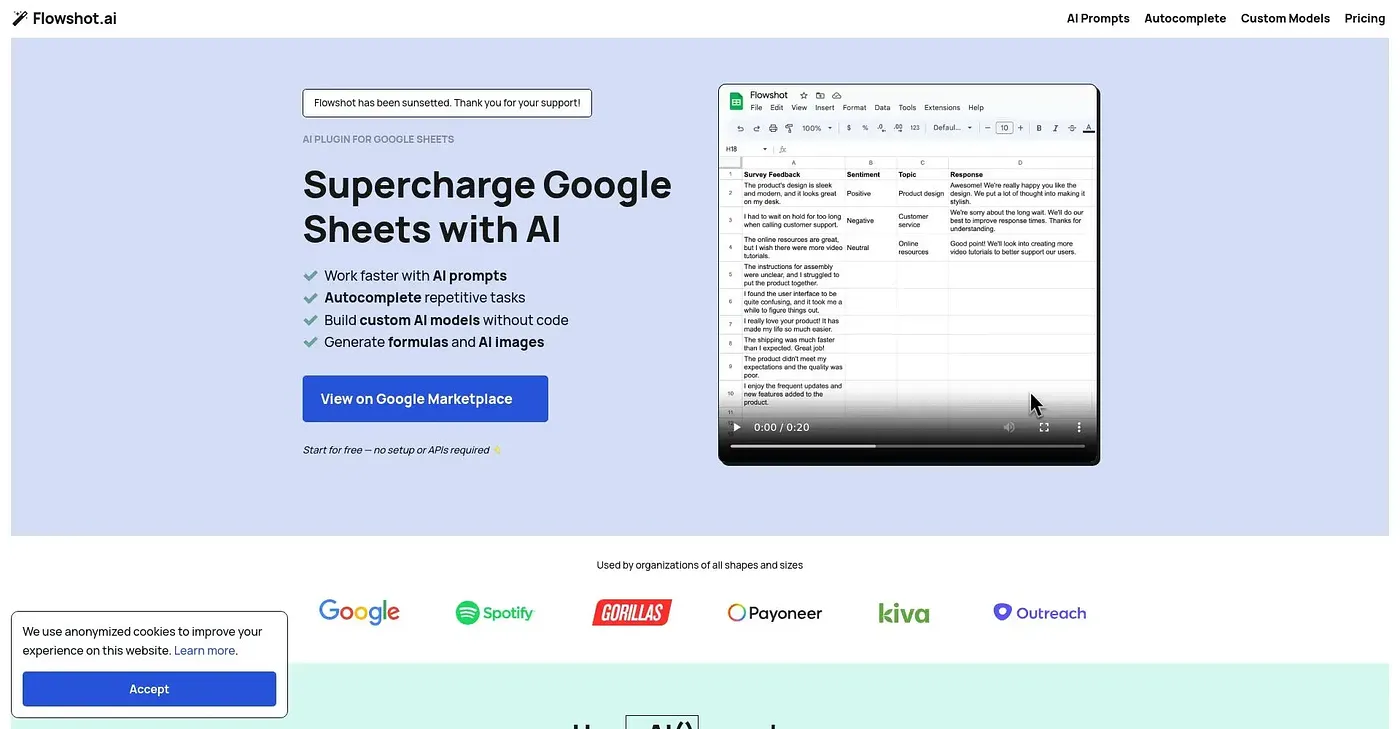Image resolution: width=1400 pixels, height=729 pixels.
Task: Click the Gorillas logo
Action: point(632,612)
